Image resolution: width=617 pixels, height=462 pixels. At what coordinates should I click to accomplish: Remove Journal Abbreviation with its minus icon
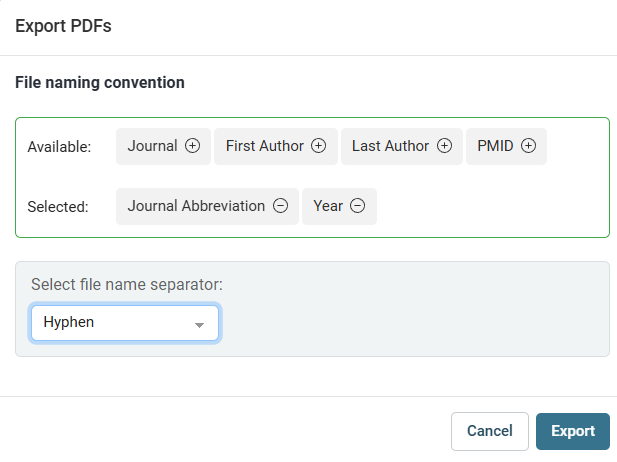pos(281,206)
